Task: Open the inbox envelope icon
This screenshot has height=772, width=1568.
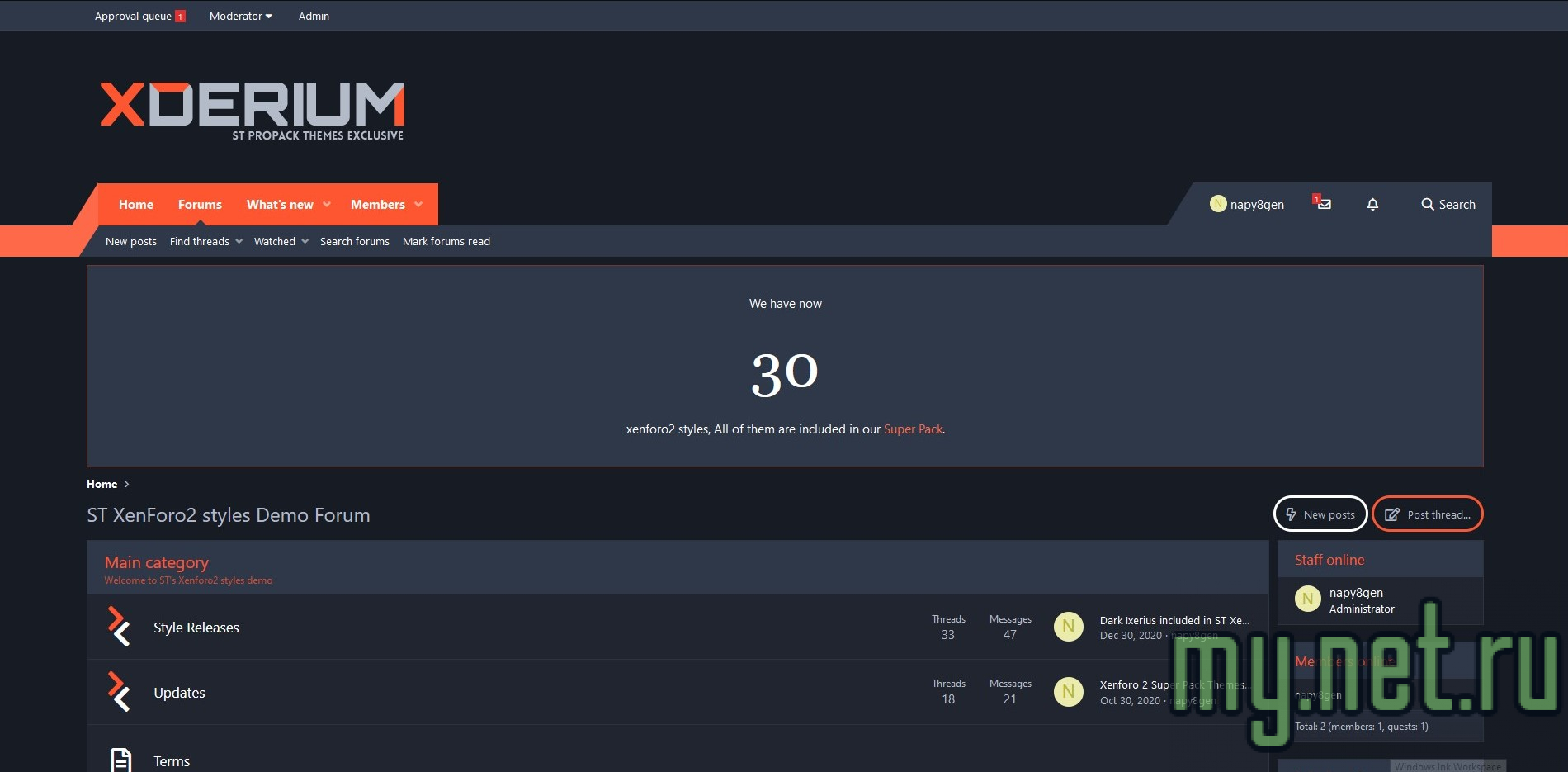Action: point(1324,204)
